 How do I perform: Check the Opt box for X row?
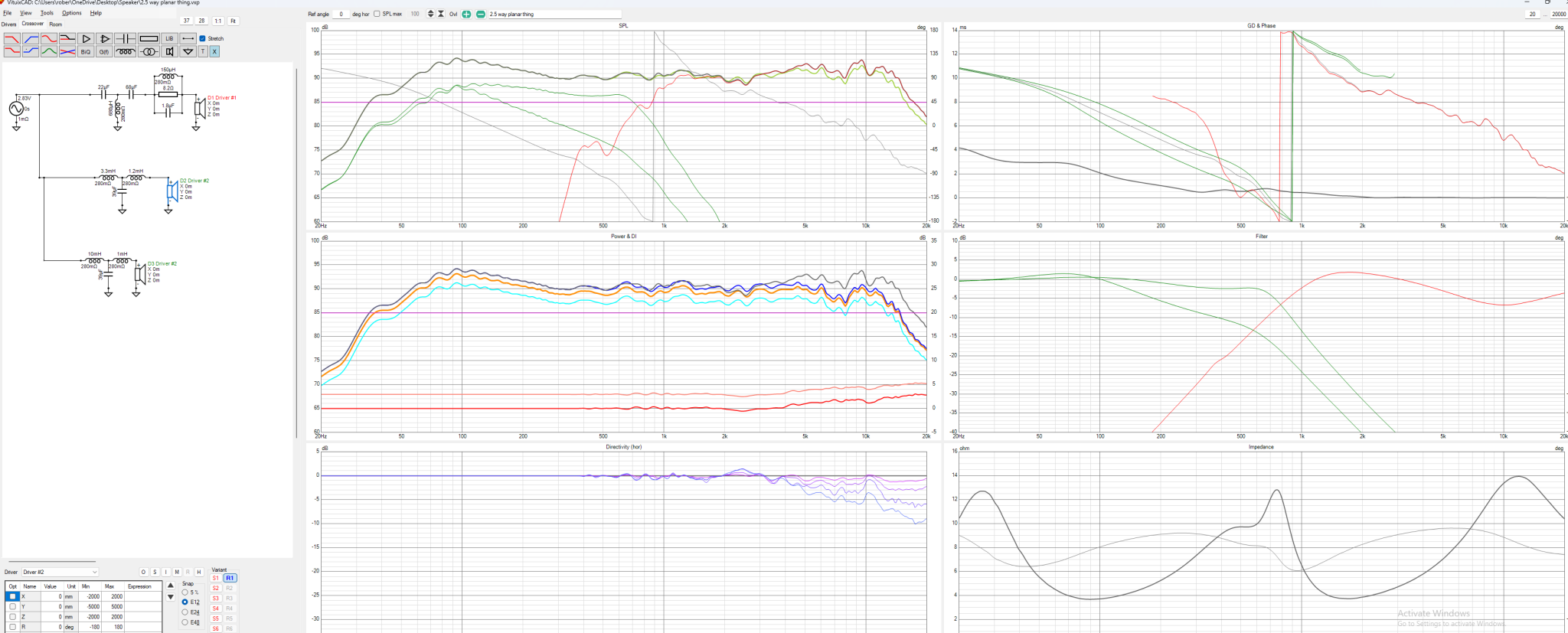tap(12, 596)
